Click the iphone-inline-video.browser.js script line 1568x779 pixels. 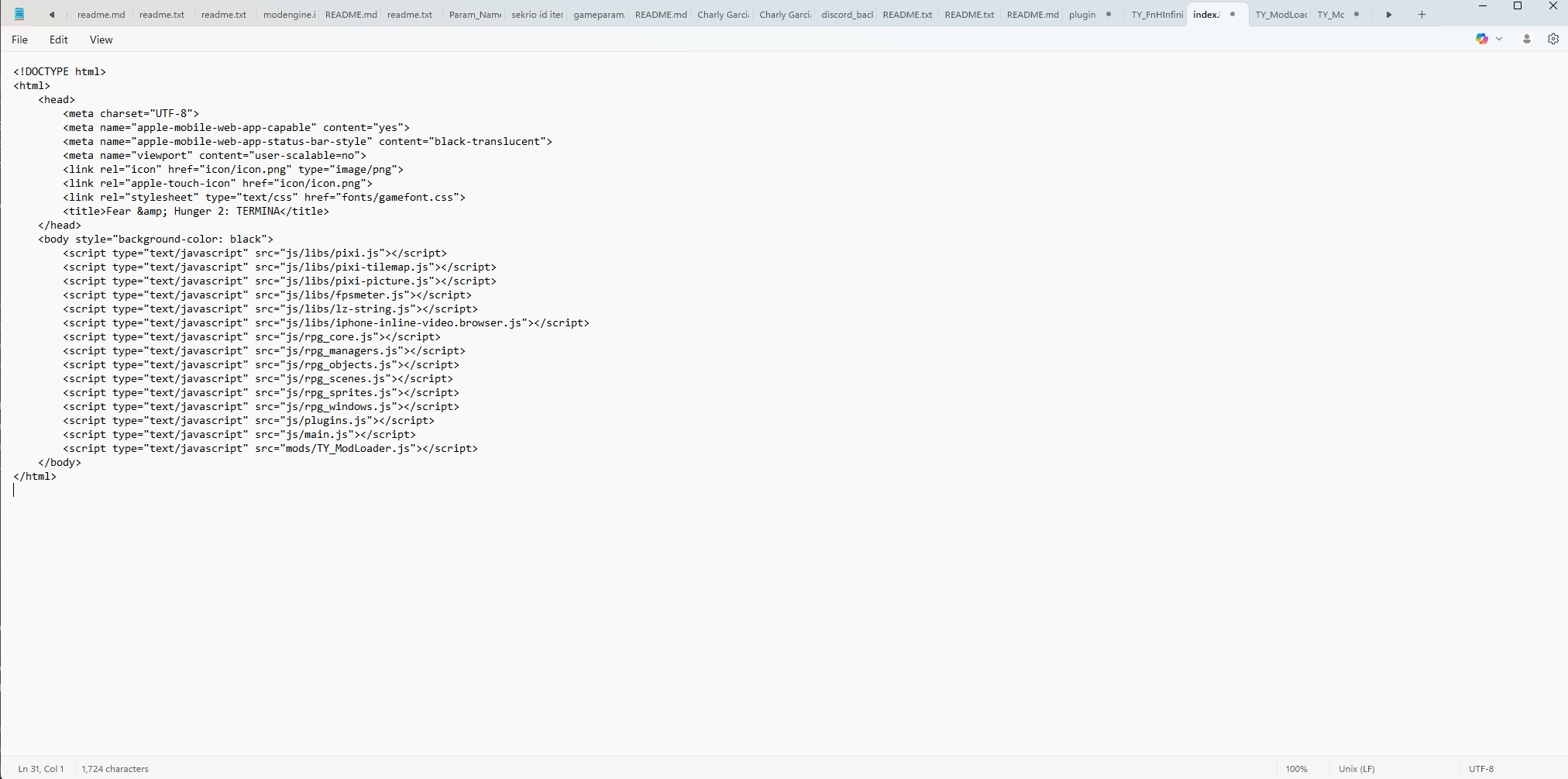point(326,322)
